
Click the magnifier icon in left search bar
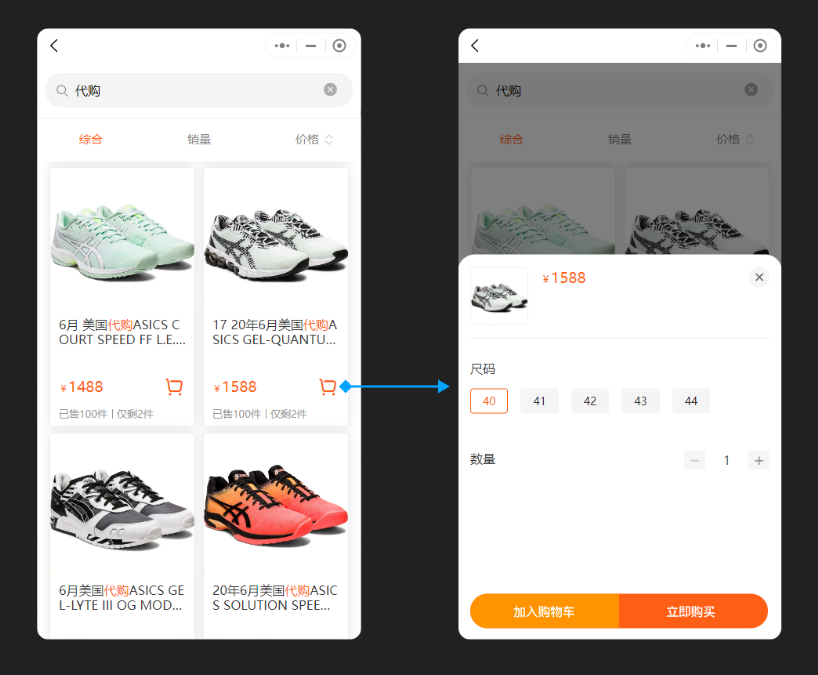point(62,91)
